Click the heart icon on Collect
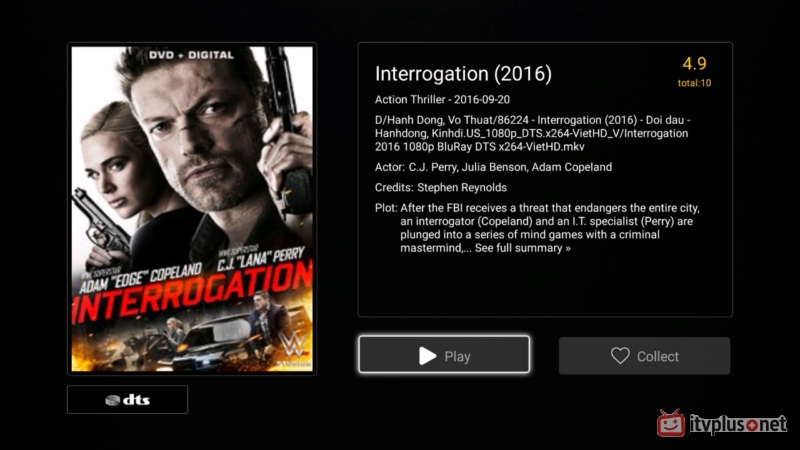Screen dimensions: 800x450 620,356
